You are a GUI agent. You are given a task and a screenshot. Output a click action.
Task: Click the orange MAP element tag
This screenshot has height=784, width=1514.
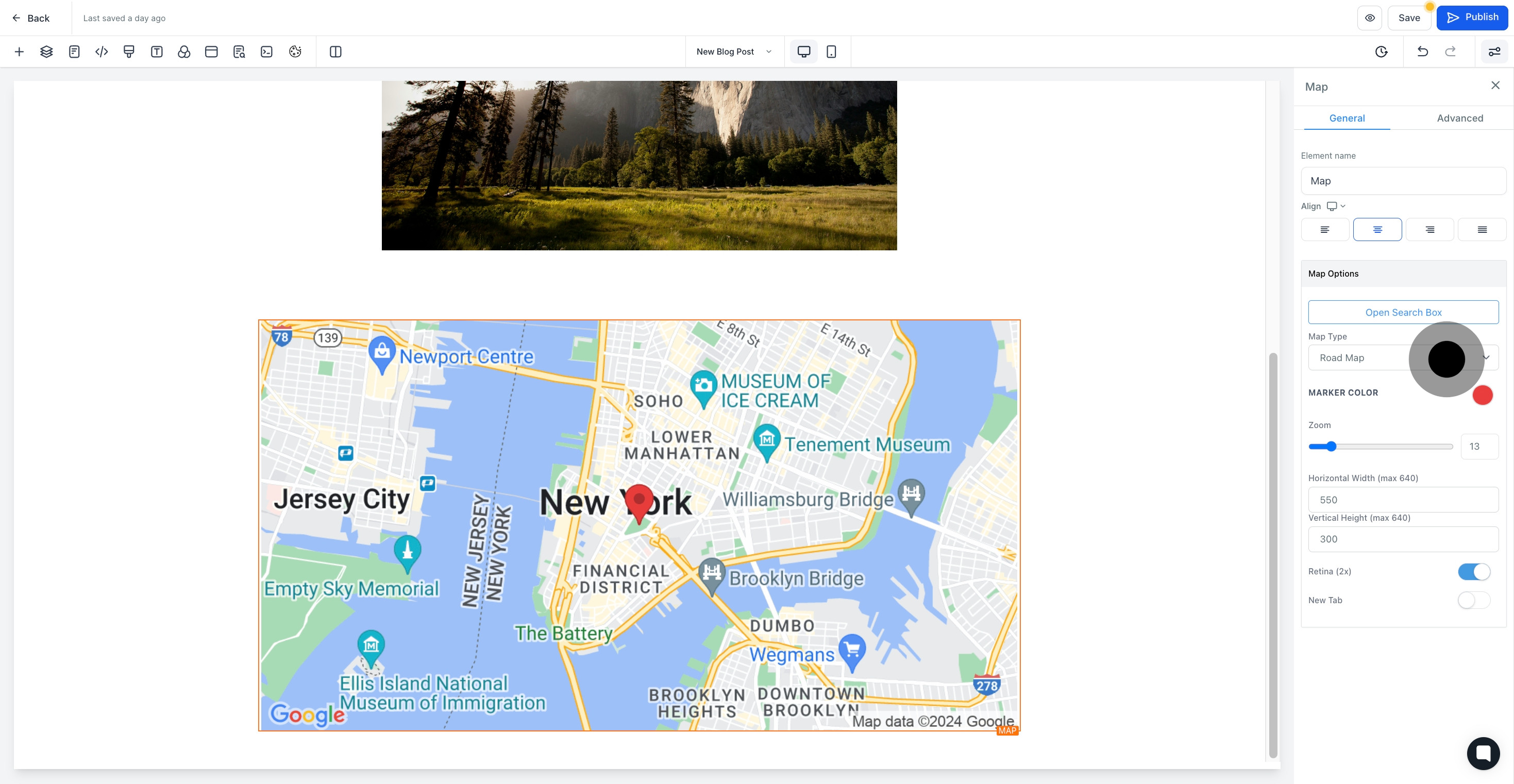pos(1007,730)
